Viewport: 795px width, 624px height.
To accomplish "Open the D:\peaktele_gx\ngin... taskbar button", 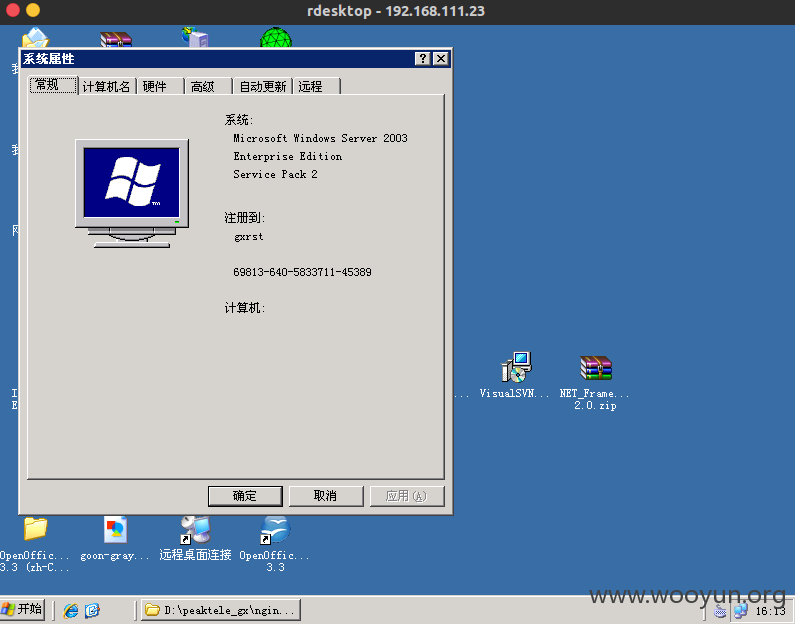I will pyautogui.click(x=221, y=610).
